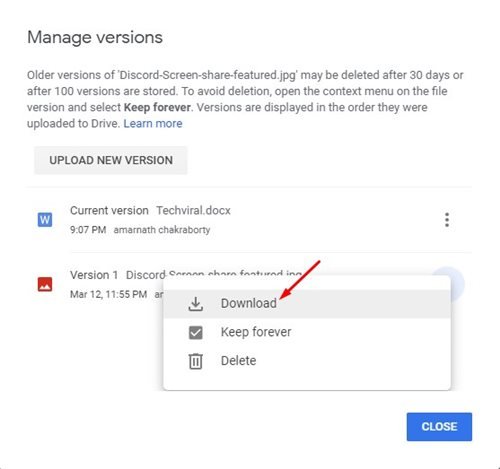Toggle the Keep forever checkbox icon
Screen dimensions: 500x469
pos(196,332)
